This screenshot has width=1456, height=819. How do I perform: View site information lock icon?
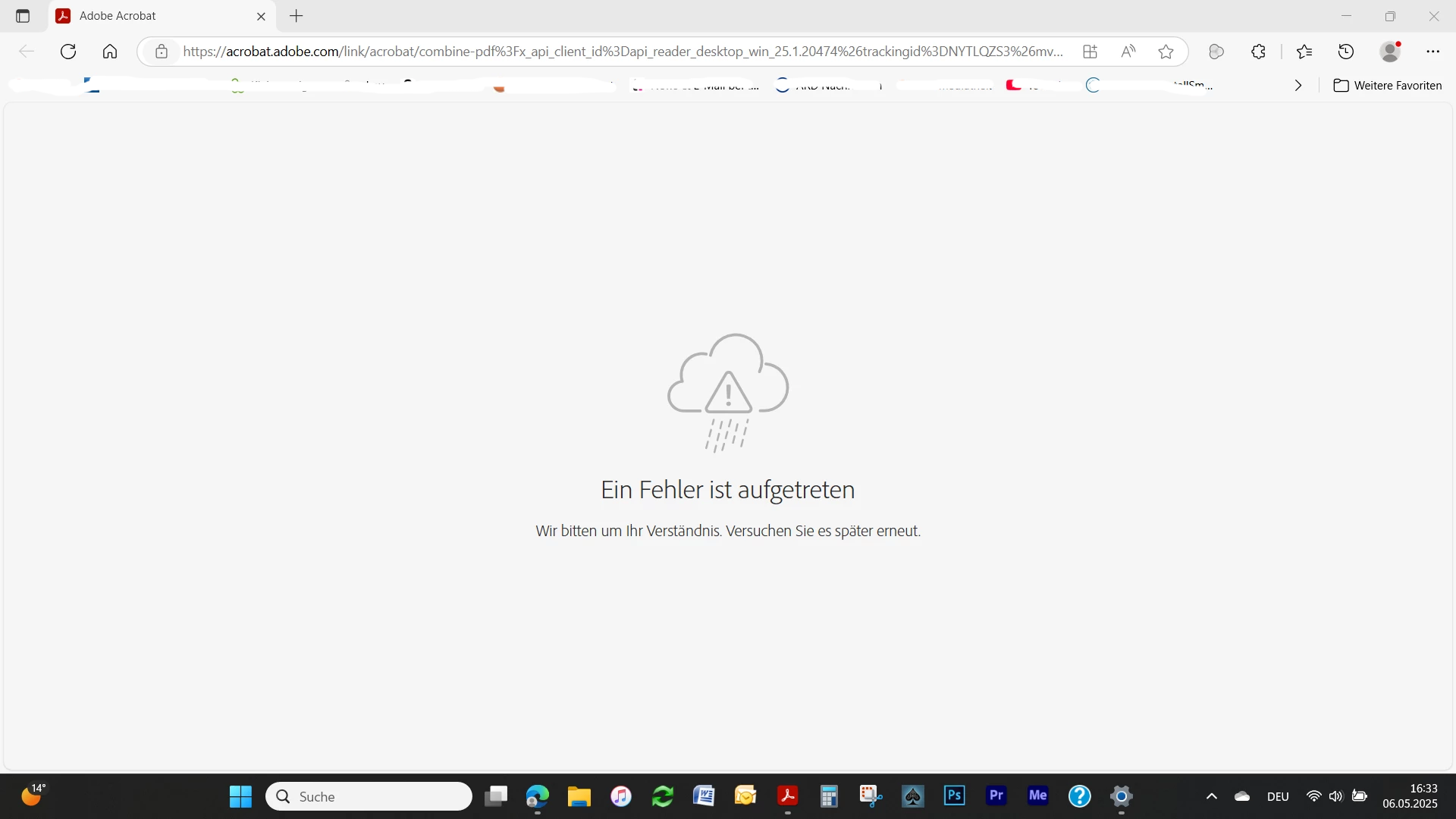(x=162, y=52)
